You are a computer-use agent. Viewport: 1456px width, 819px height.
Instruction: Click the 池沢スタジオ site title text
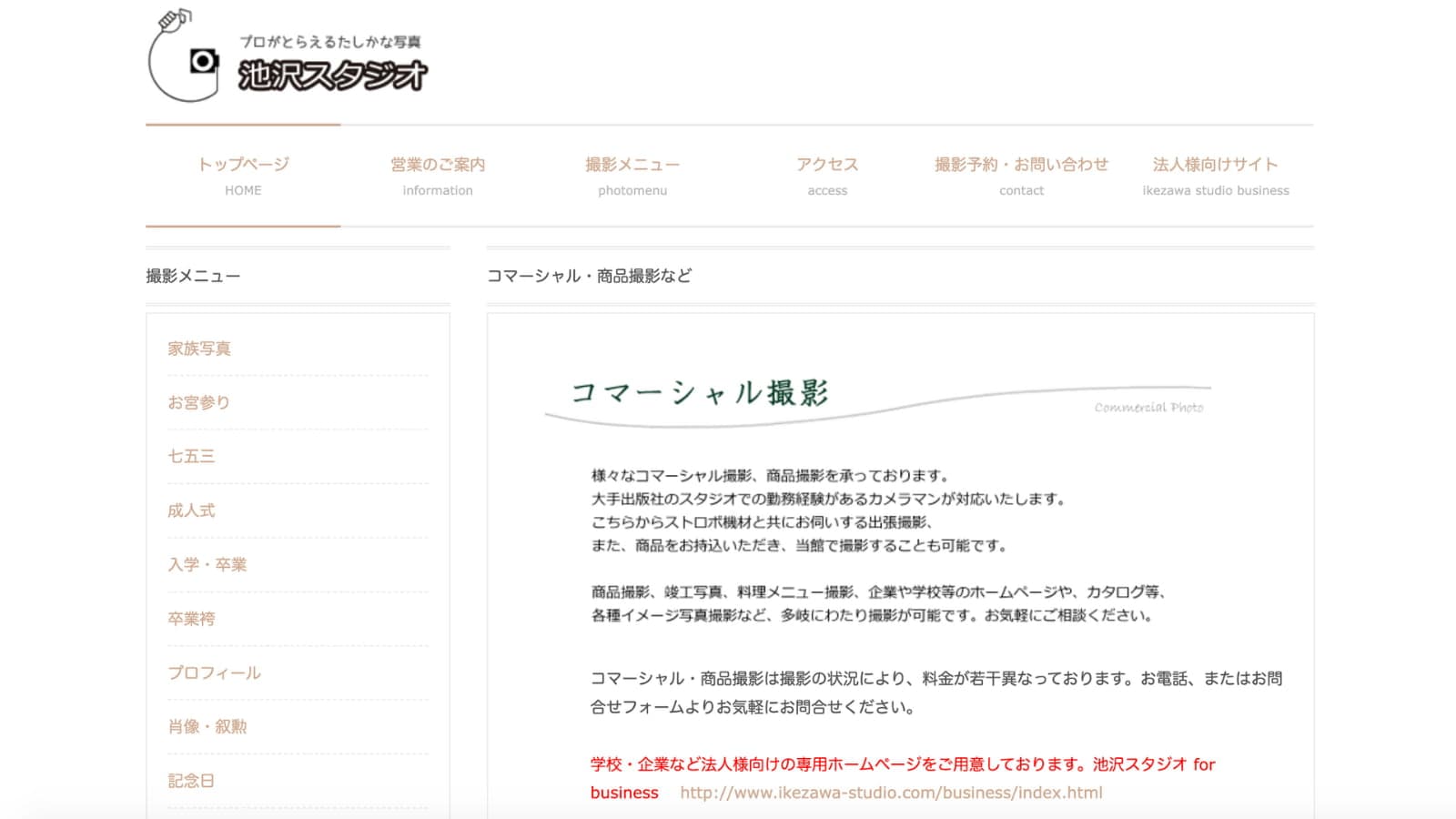pyautogui.click(x=332, y=75)
